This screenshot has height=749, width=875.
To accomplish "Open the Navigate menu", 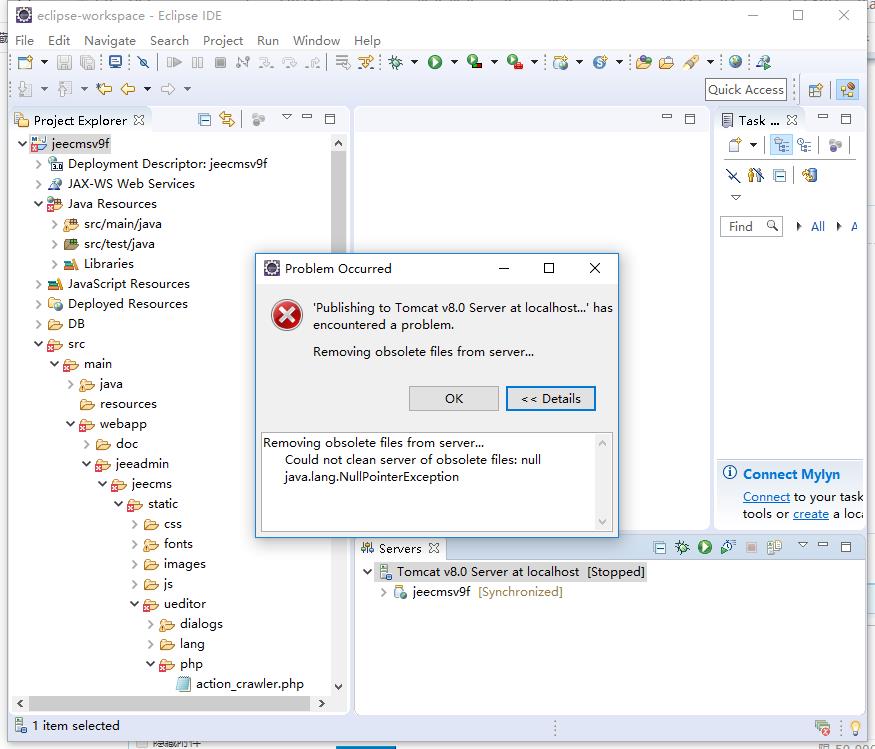I will 110,40.
